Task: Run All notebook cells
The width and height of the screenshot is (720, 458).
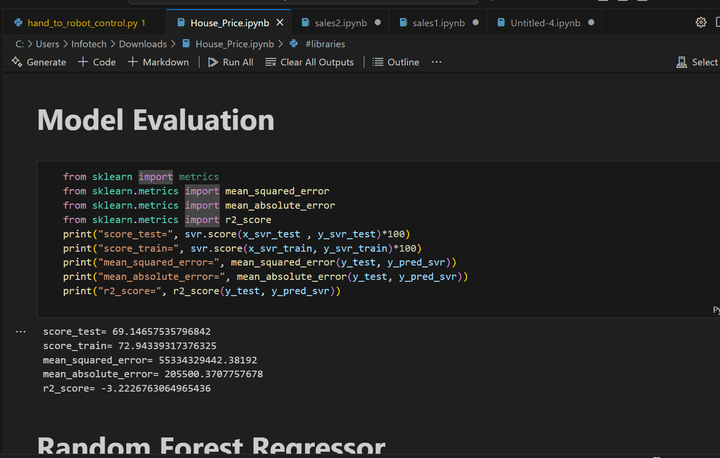Action: tap(231, 62)
